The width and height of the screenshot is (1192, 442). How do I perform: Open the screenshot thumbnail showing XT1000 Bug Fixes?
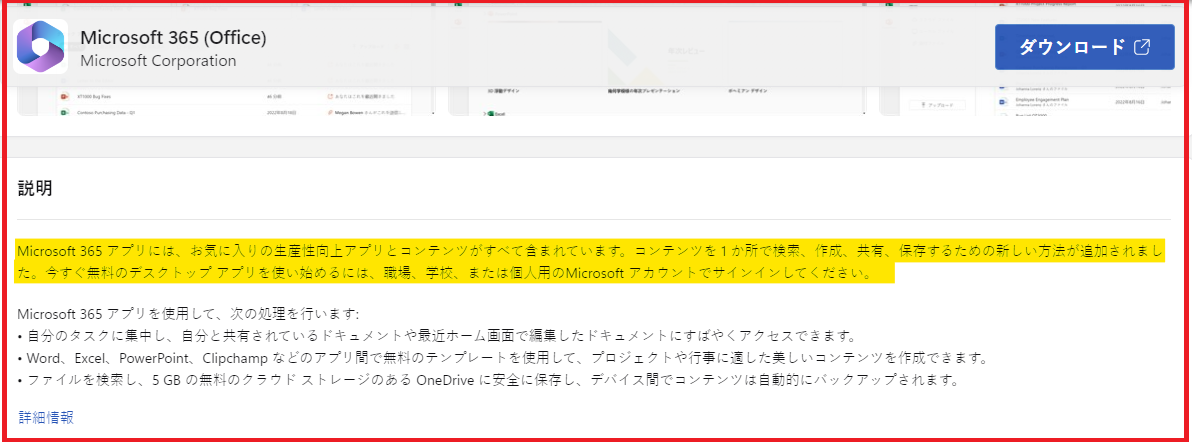click(x=225, y=102)
